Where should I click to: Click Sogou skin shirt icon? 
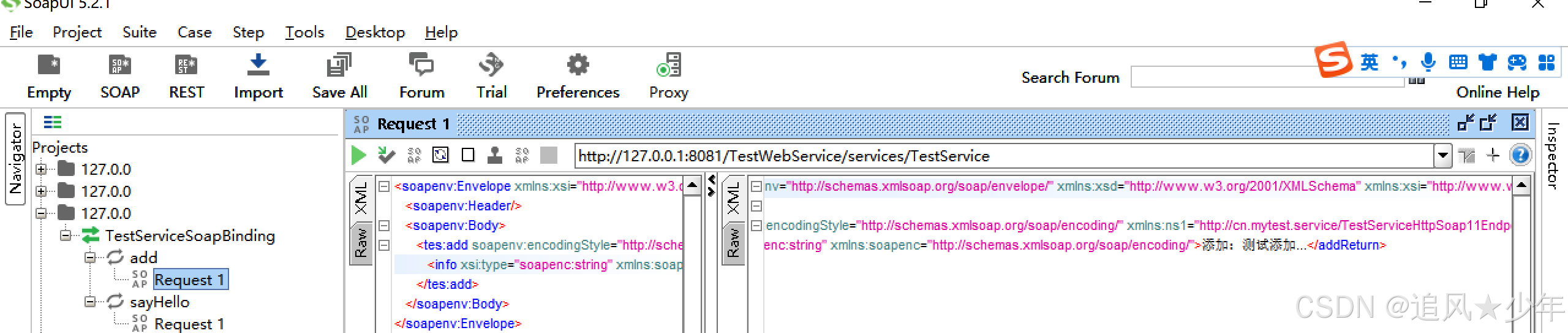pyautogui.click(x=1487, y=62)
